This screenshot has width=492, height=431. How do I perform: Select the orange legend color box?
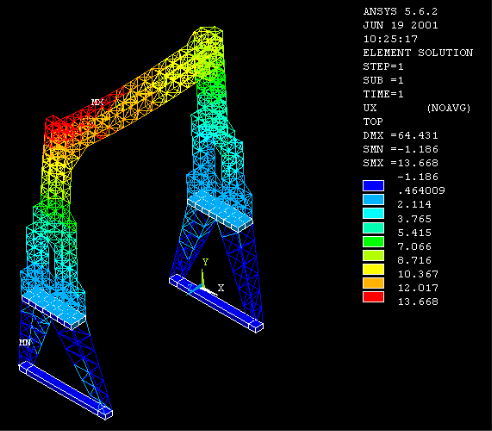(373, 283)
